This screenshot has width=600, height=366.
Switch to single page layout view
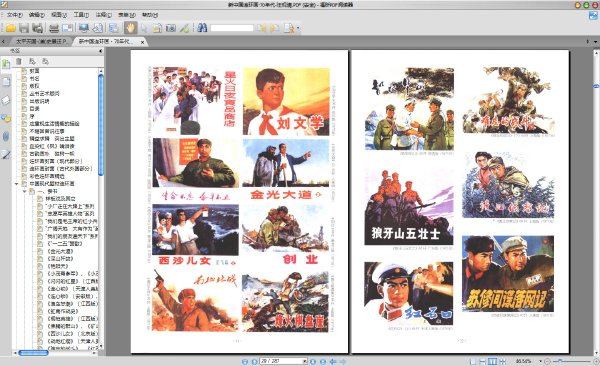tap(473, 361)
